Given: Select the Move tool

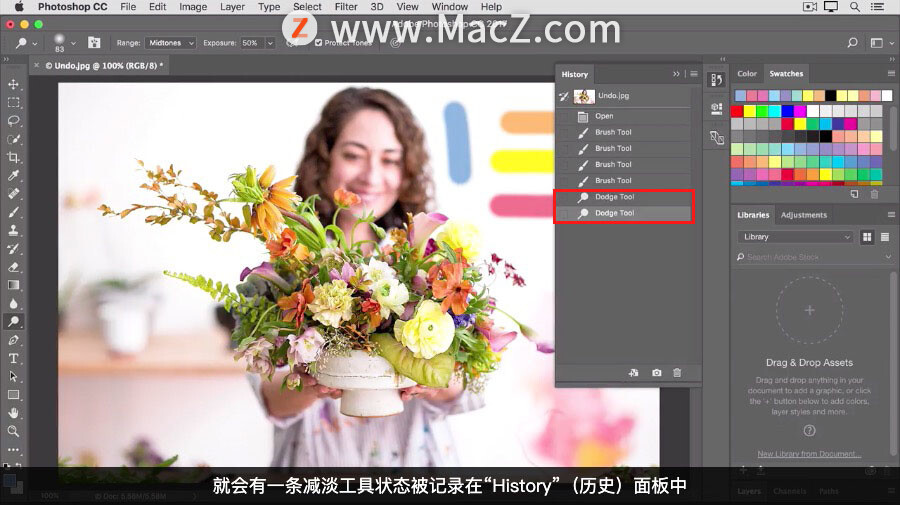Looking at the screenshot, I should coord(13,84).
